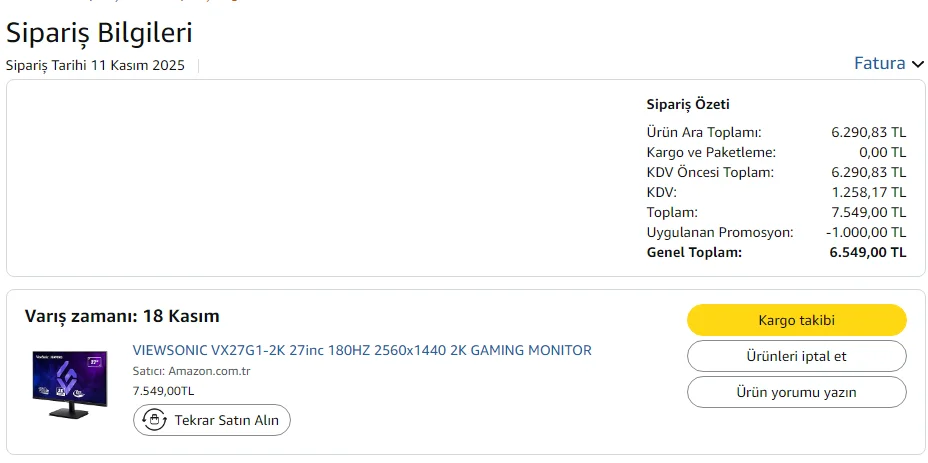Click the Ürünleri iptal et button

click(x=796, y=356)
